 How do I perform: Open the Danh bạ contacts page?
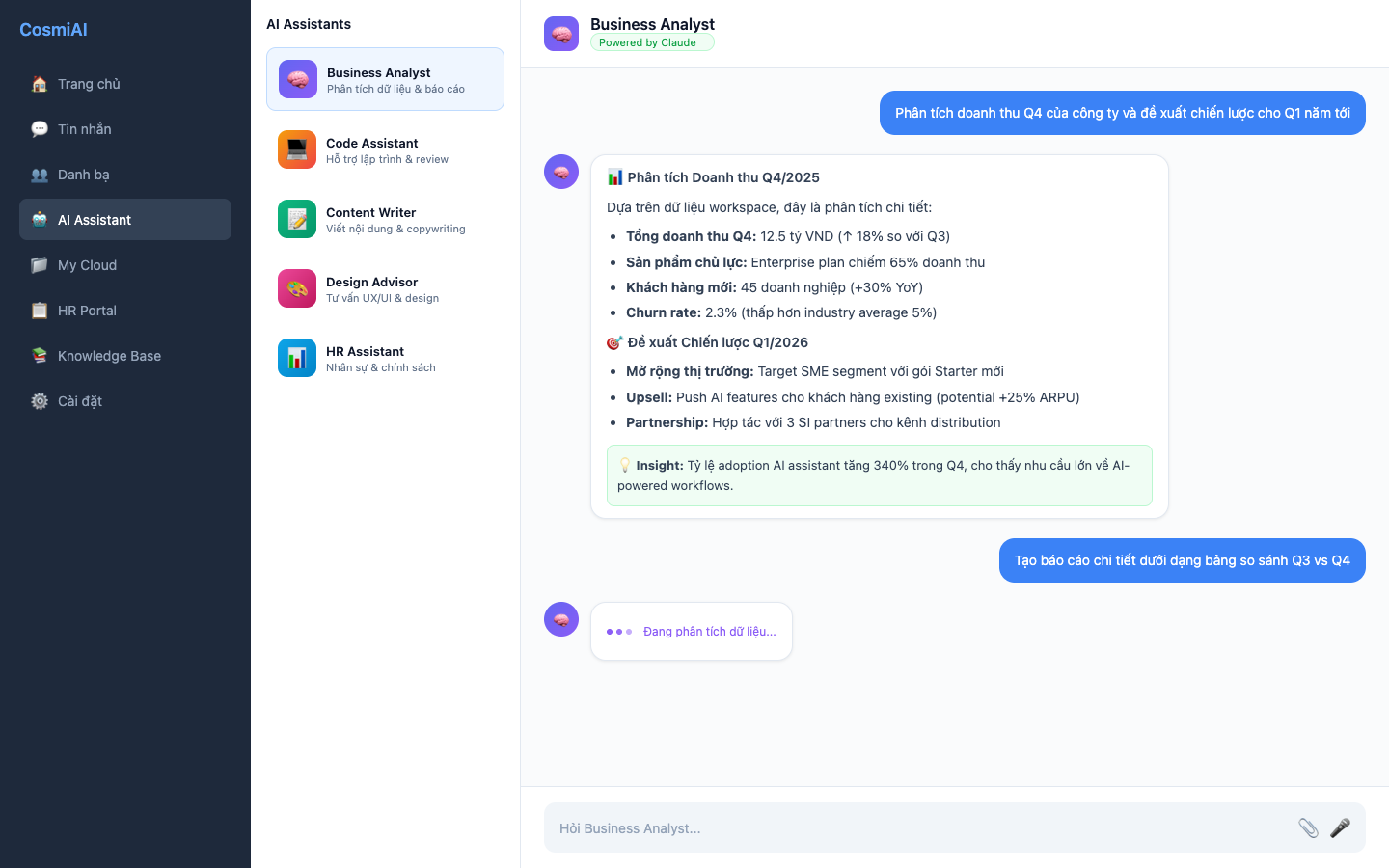[x=84, y=175]
